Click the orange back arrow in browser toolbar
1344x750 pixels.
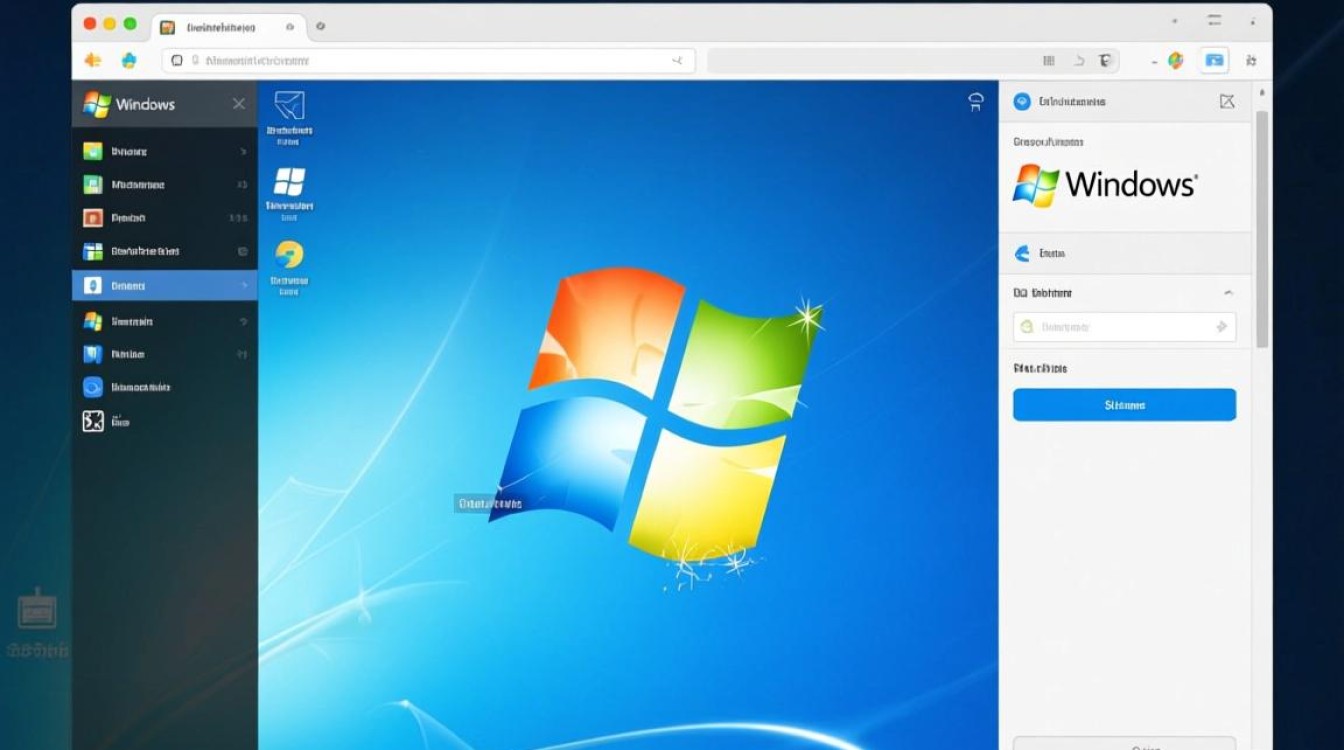pos(93,60)
